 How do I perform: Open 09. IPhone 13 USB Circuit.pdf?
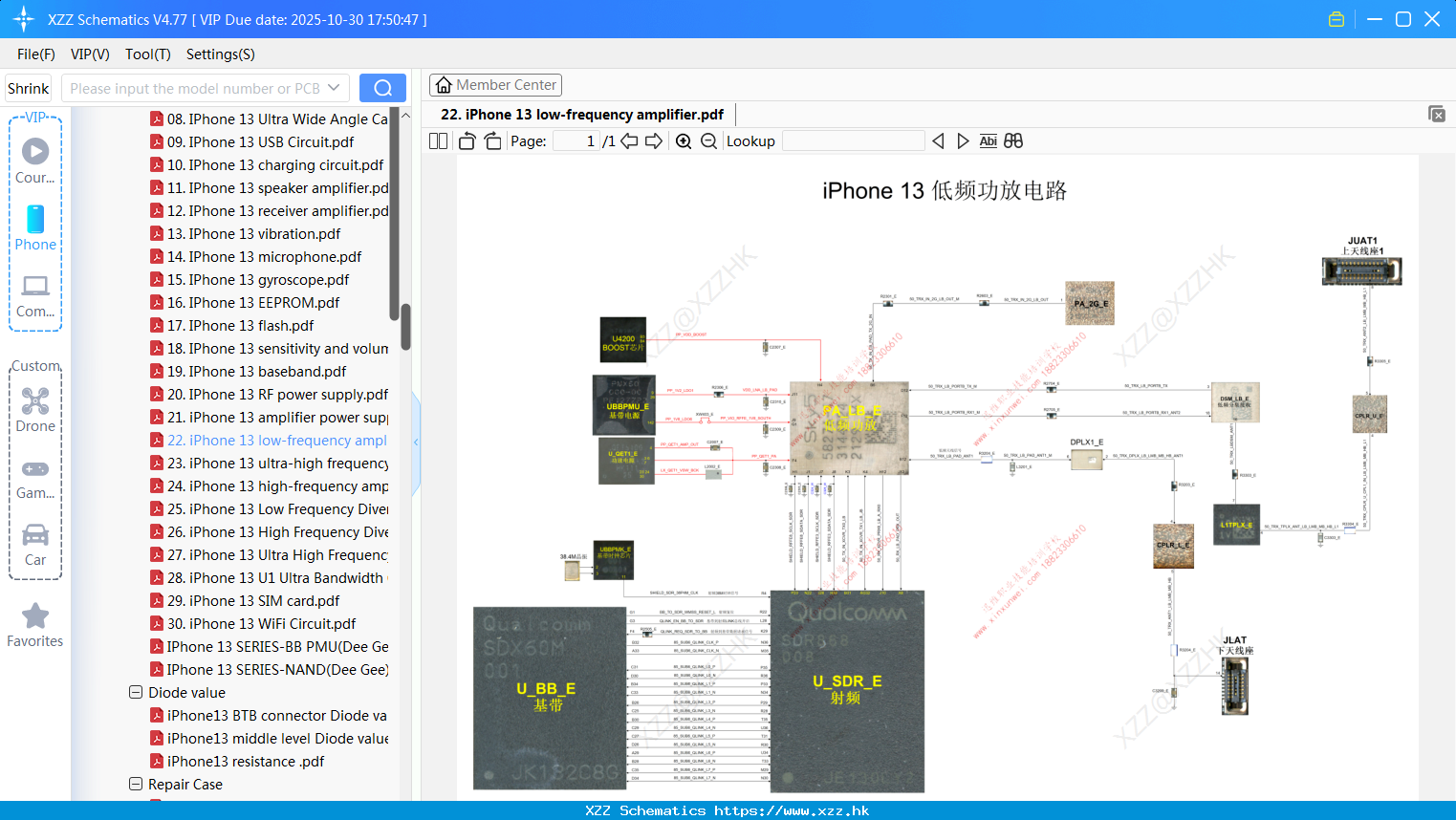(x=252, y=141)
